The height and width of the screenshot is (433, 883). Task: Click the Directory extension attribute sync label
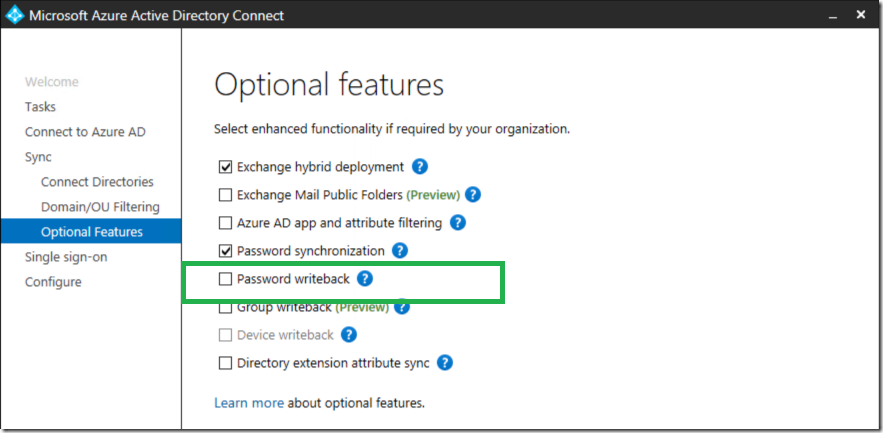tap(333, 363)
